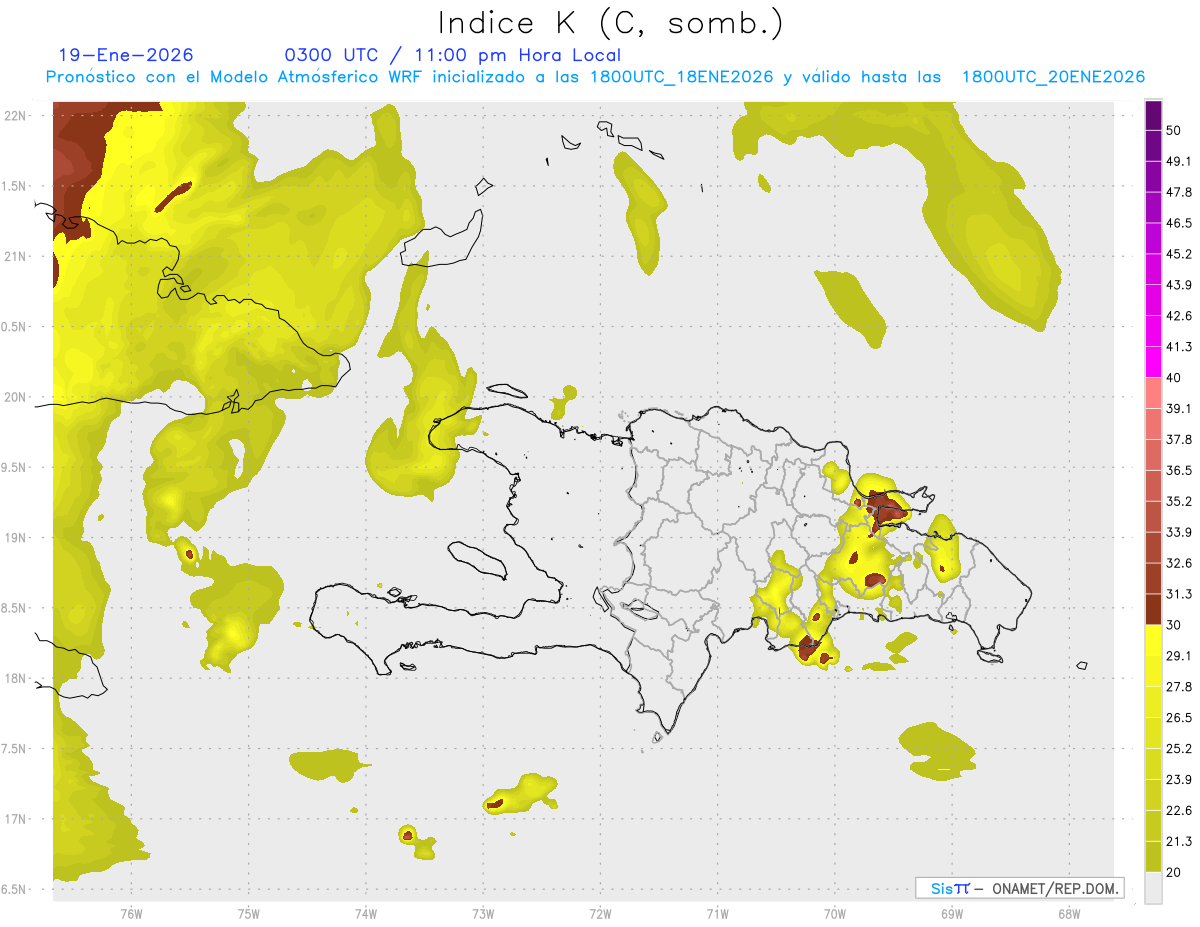
Task: Click the colorbar value '43.9'
Action: pyautogui.click(x=1179, y=285)
